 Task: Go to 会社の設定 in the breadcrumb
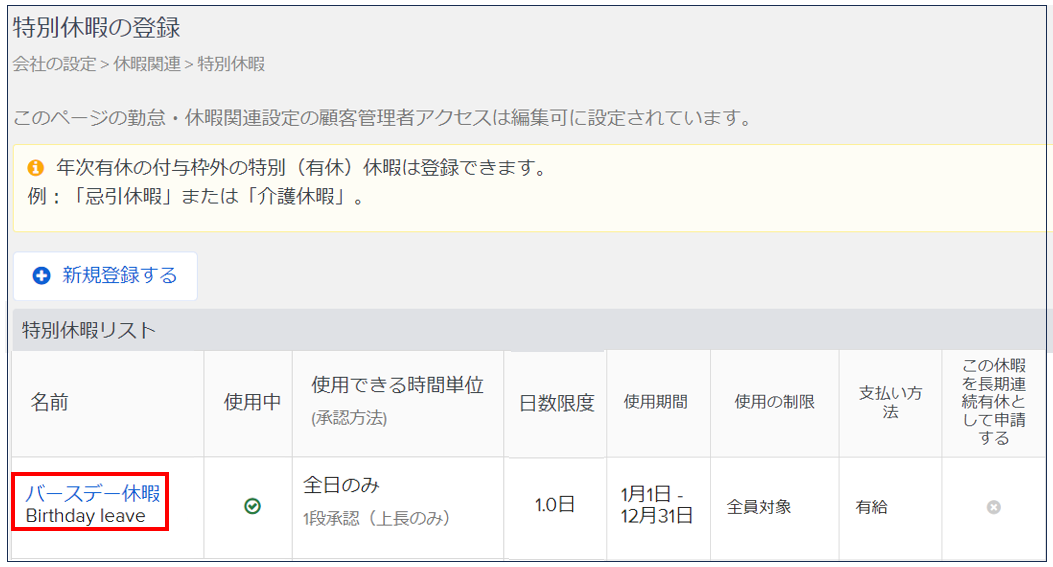point(55,64)
